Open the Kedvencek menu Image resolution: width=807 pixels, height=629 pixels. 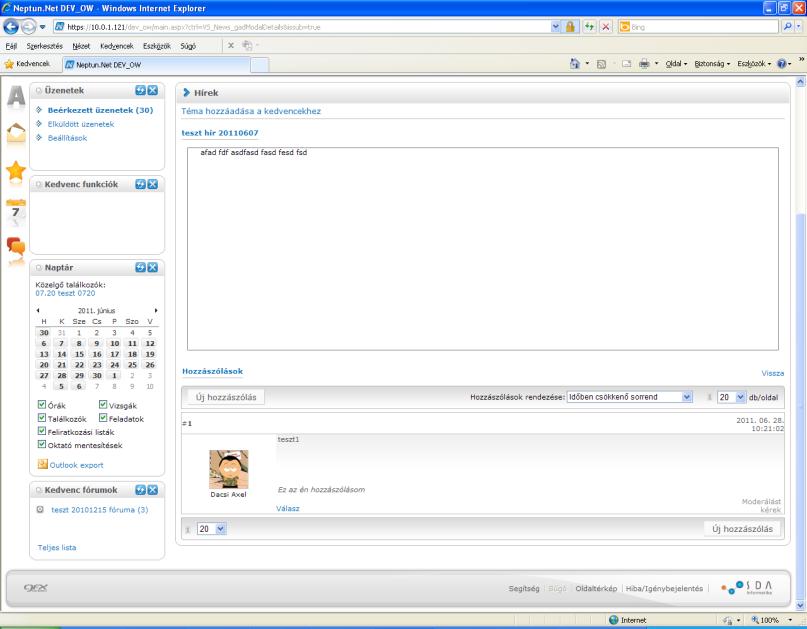117,46
